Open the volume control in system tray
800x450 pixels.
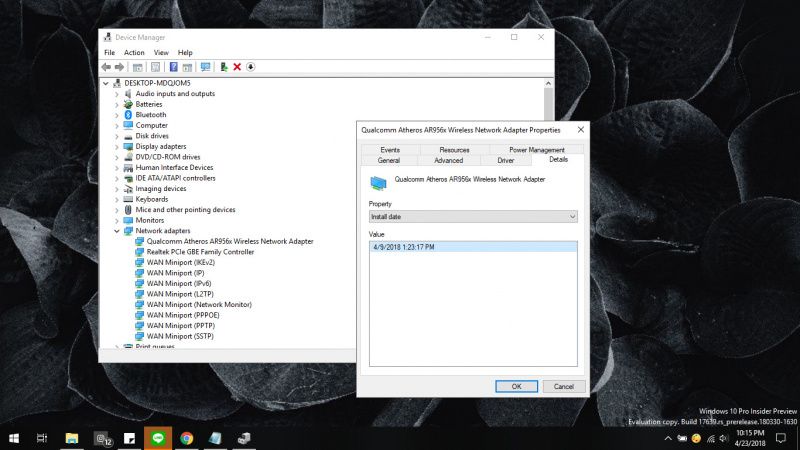pyautogui.click(x=724, y=438)
